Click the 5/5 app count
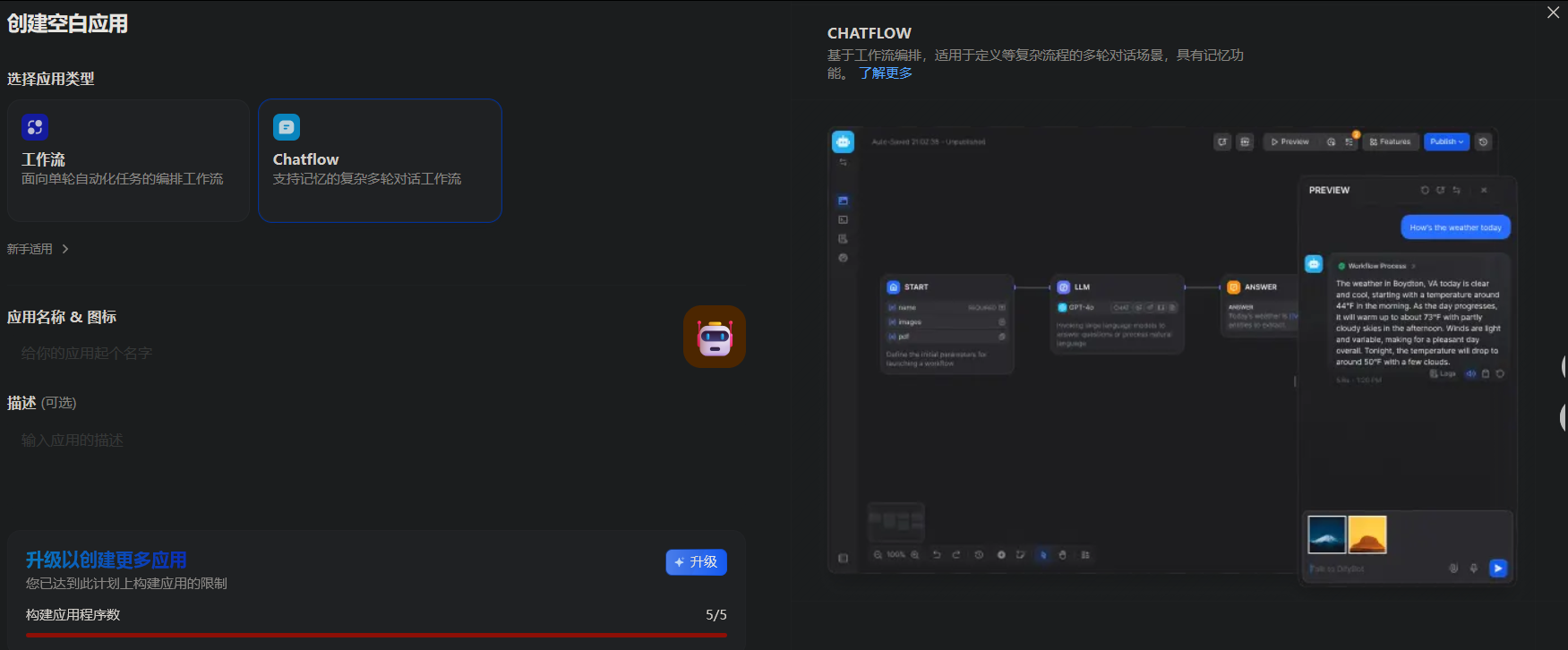1568x650 pixels. pos(716,615)
